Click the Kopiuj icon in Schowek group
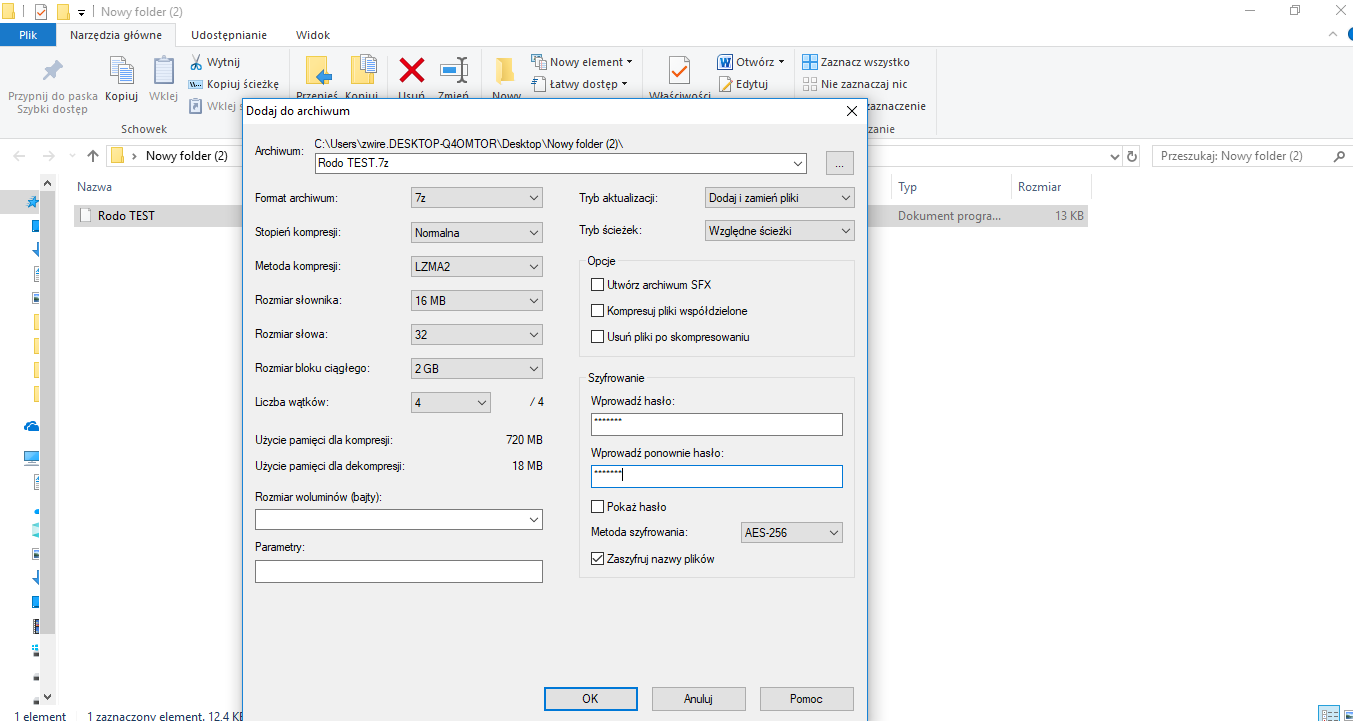 [121, 70]
